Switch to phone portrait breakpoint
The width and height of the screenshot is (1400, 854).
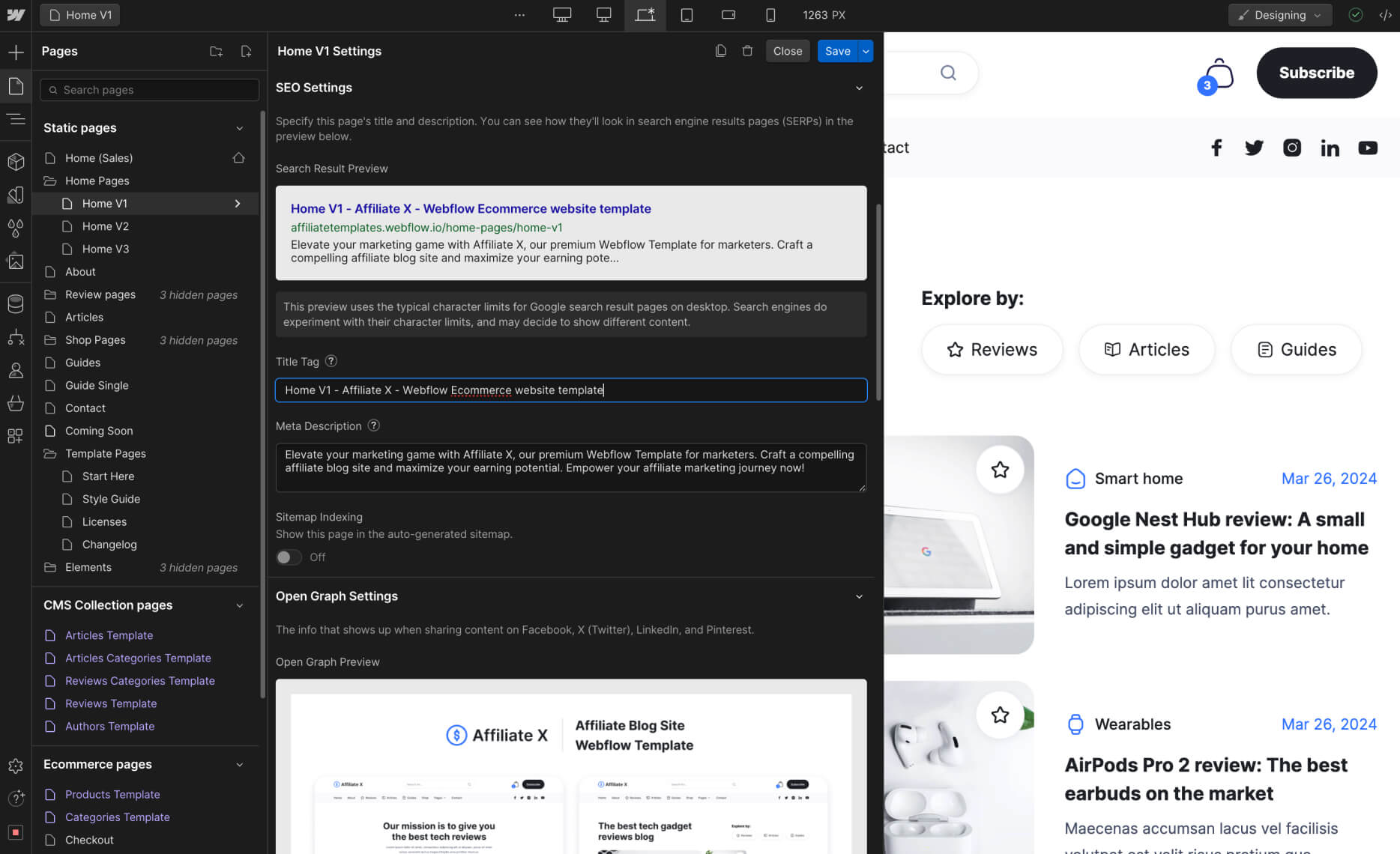(x=769, y=15)
